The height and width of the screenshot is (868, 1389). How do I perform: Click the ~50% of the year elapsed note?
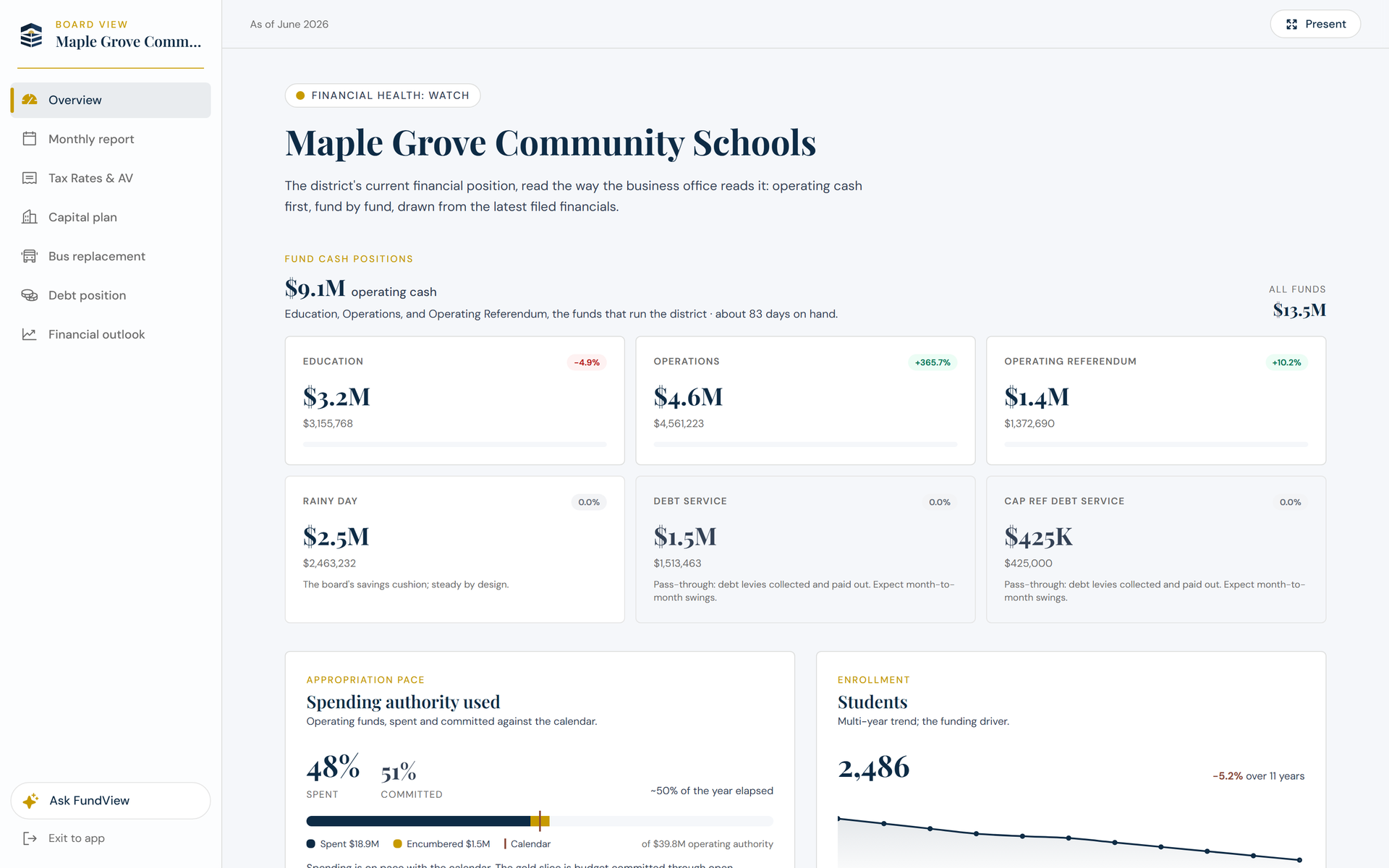[712, 791]
